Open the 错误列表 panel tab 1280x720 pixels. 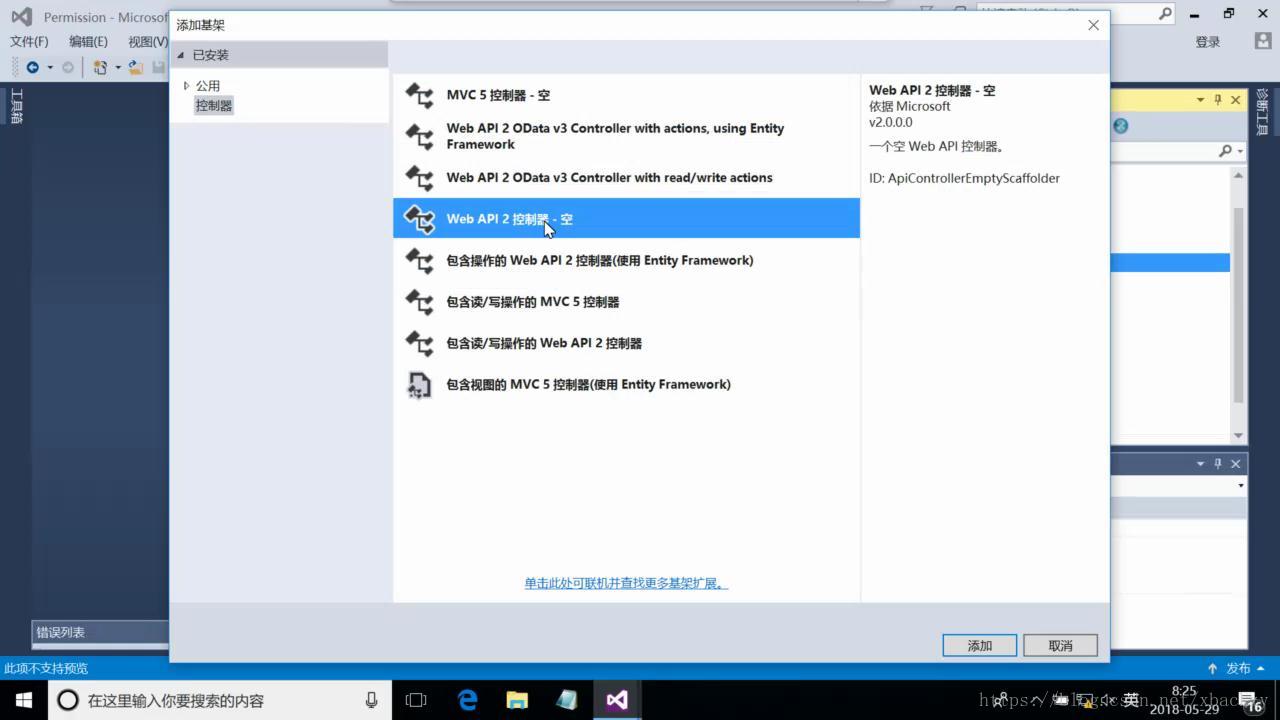(61, 632)
